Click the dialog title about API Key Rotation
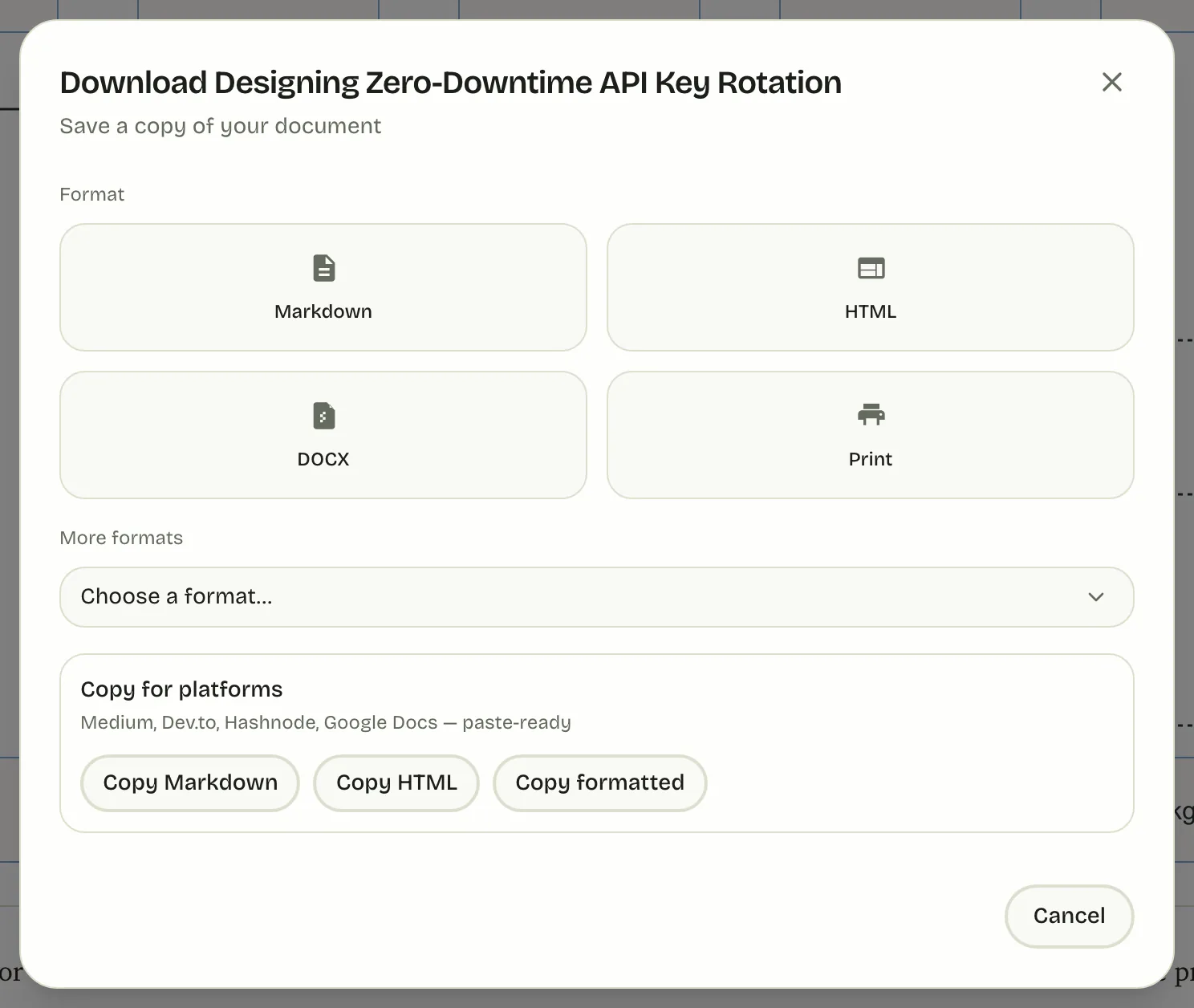The image size is (1194, 1008). [x=450, y=83]
